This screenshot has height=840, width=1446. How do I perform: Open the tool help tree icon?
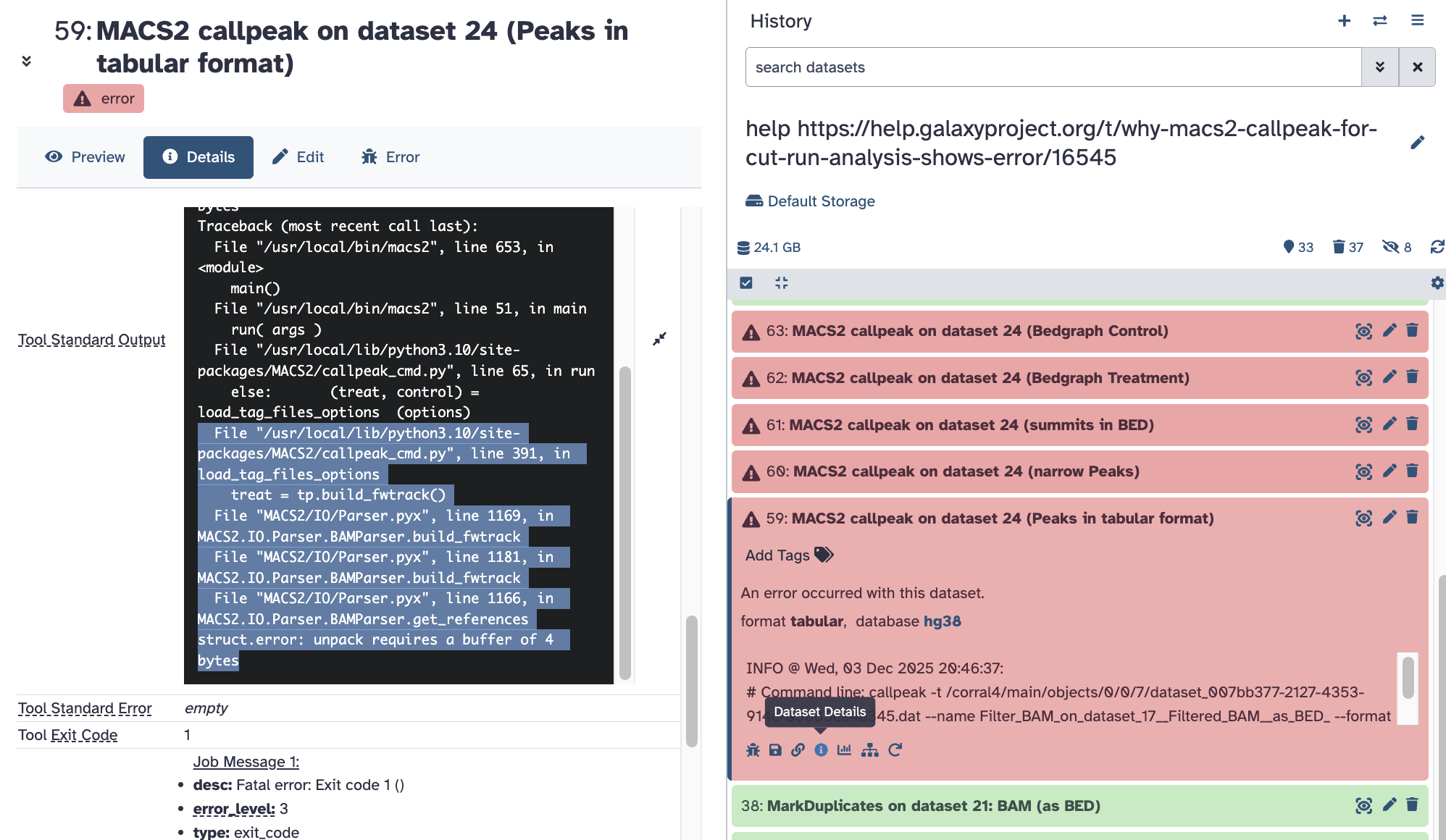(x=870, y=750)
